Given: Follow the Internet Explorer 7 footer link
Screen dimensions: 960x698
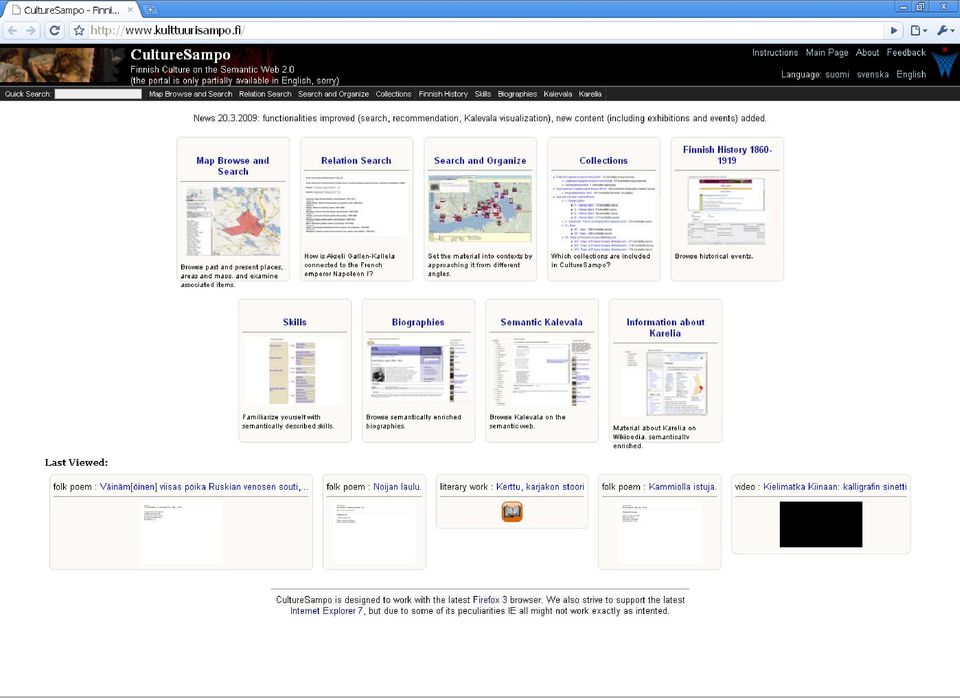Looking at the screenshot, I should tap(326, 611).
